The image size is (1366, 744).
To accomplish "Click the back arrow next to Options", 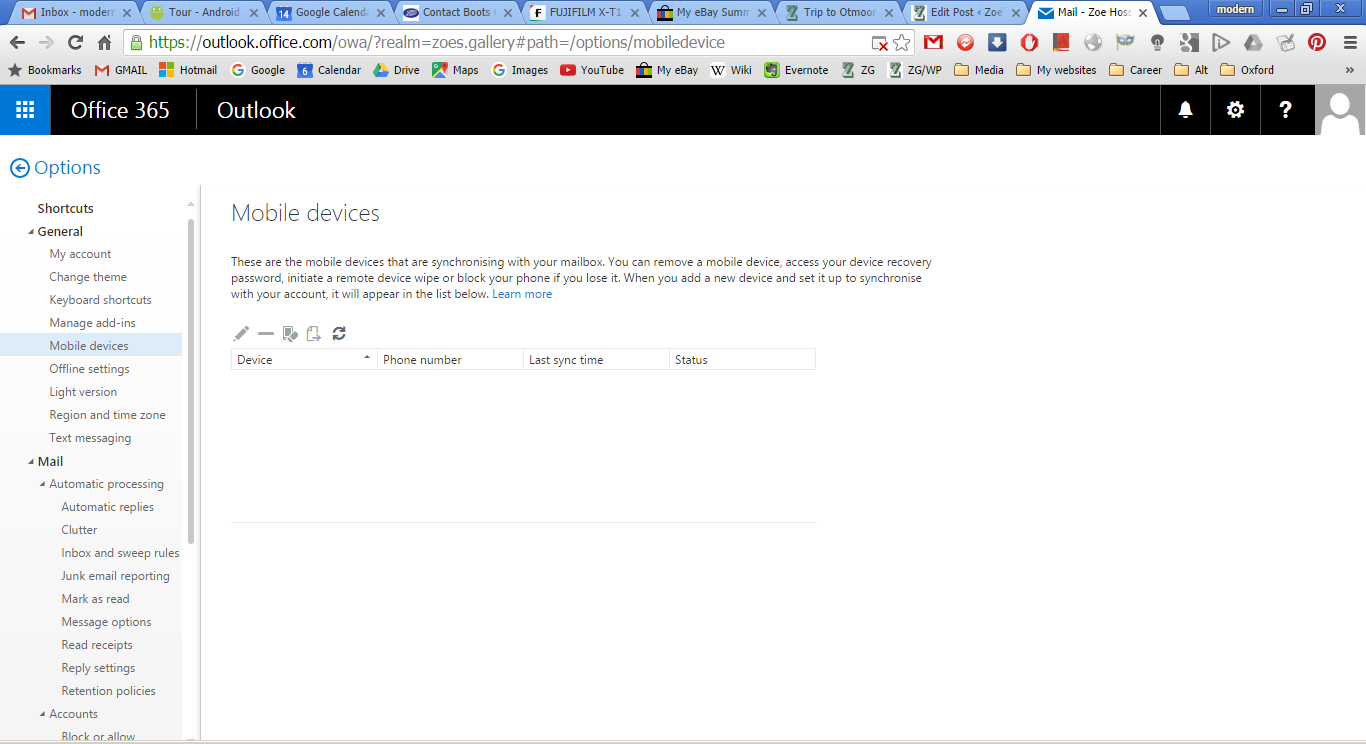I will 19,168.
